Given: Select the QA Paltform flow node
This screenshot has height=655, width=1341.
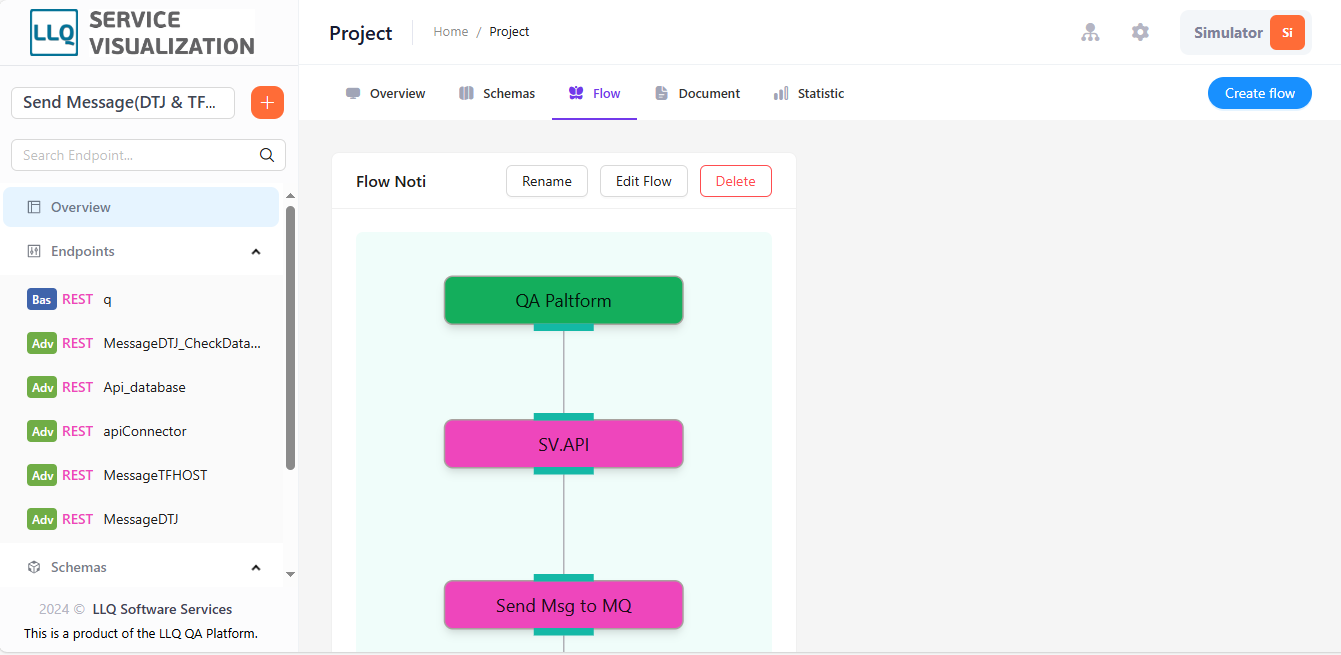Looking at the screenshot, I should 564,300.
